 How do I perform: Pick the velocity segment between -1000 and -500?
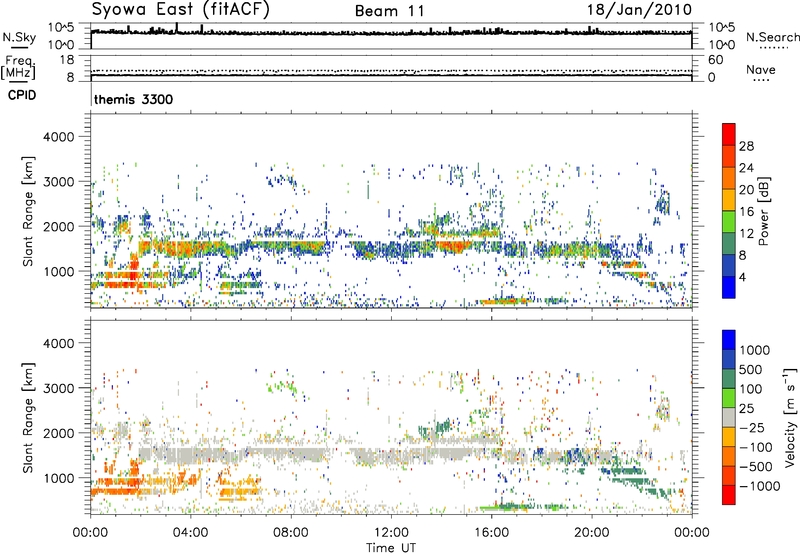click(729, 475)
